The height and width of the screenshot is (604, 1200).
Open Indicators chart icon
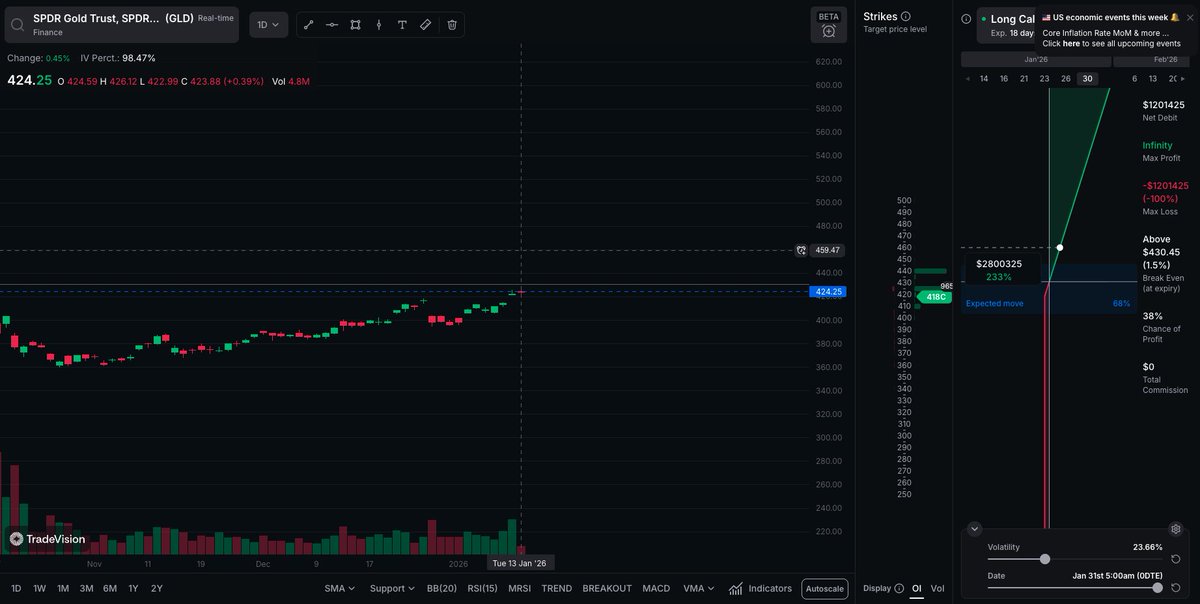click(x=736, y=589)
